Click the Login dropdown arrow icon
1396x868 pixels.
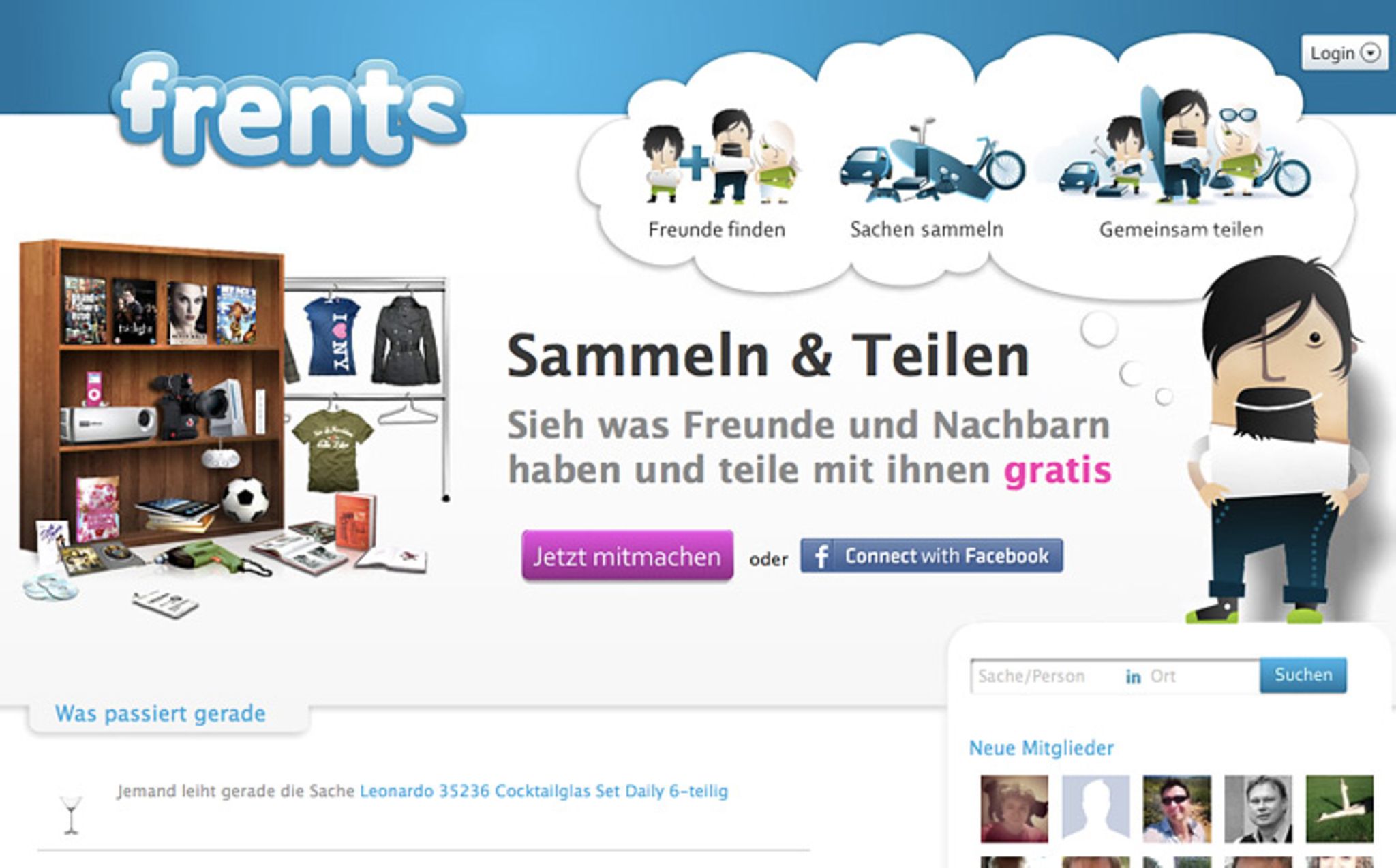(1370, 52)
